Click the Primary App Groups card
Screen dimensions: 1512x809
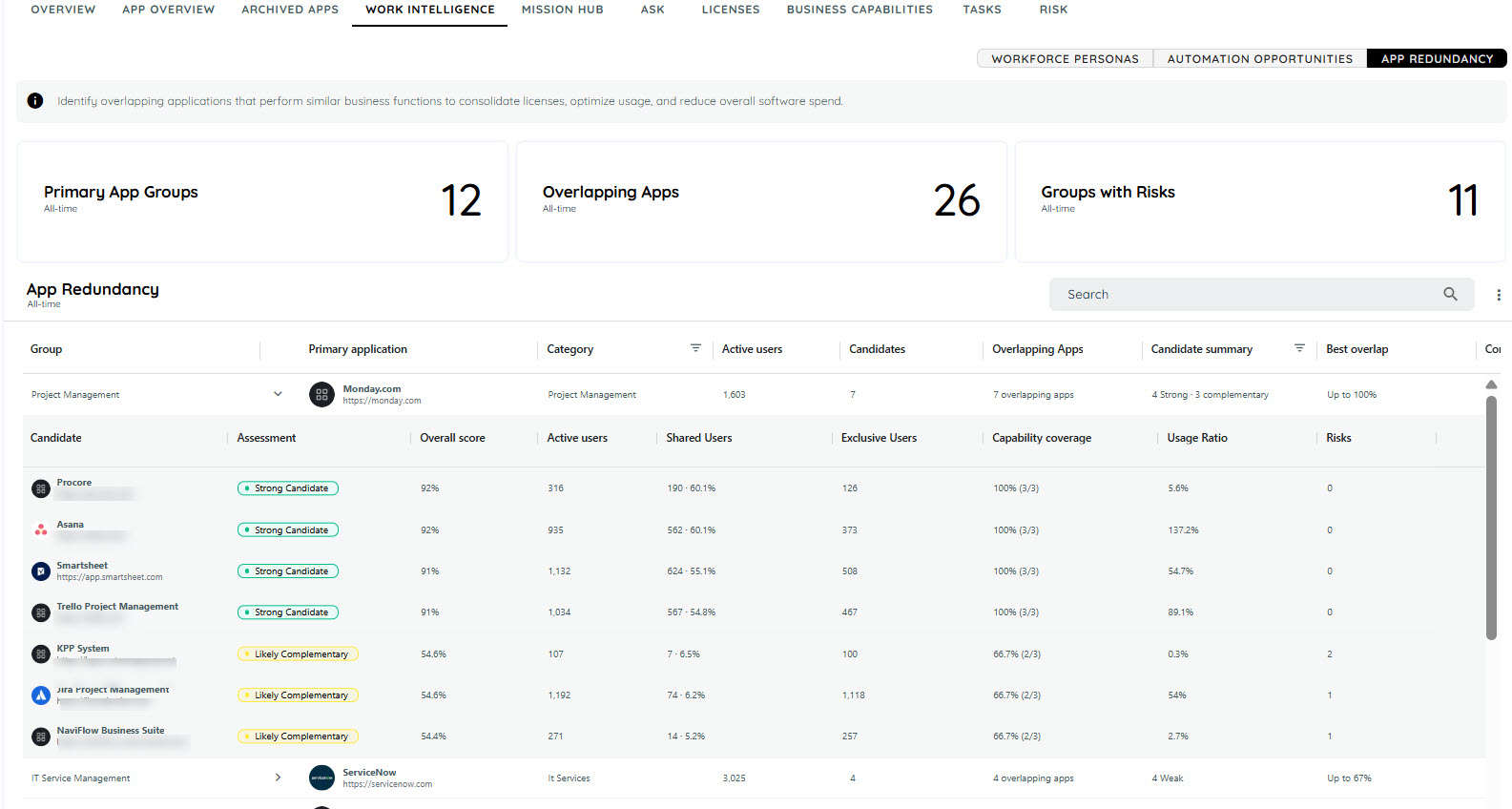(262, 201)
